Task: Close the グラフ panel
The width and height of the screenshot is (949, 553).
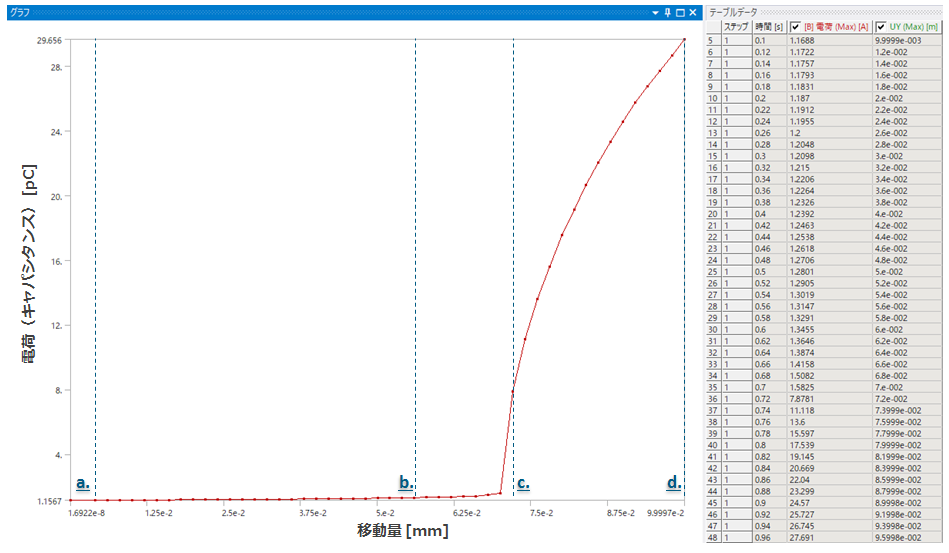Action: pyautogui.click(x=693, y=13)
